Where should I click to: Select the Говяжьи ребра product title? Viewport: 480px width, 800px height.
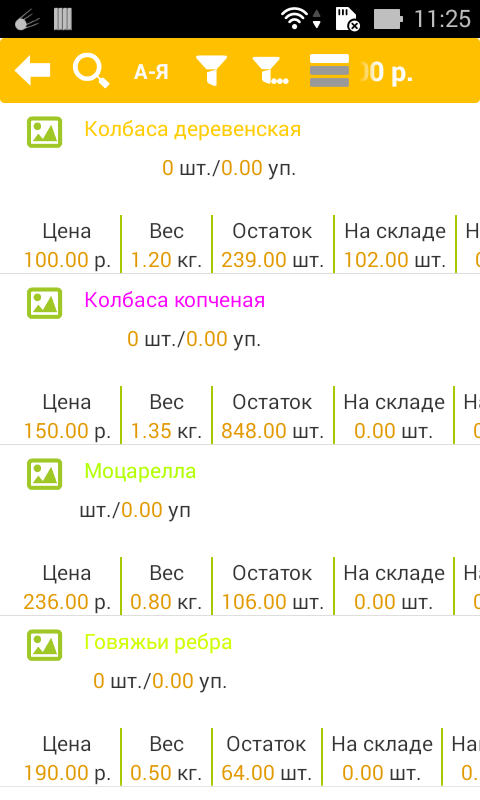click(158, 642)
